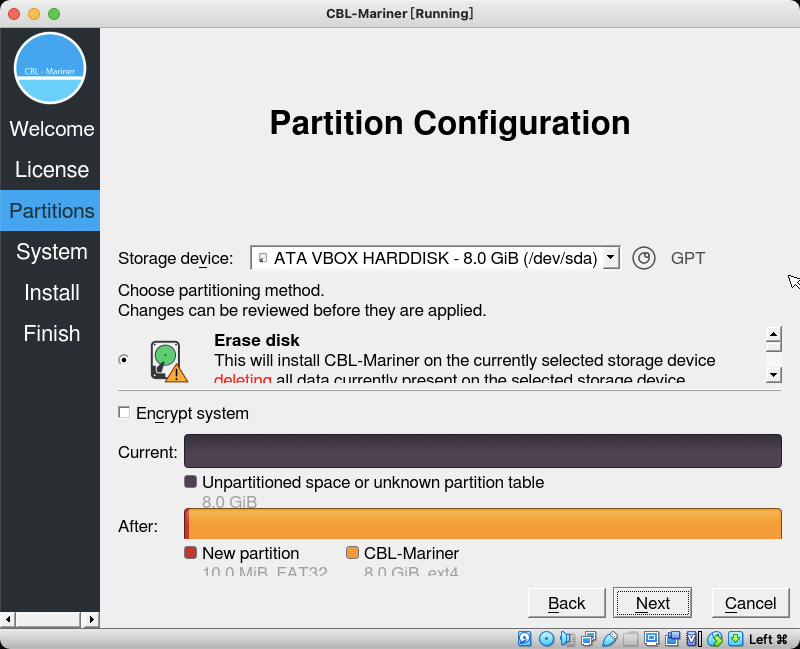The height and width of the screenshot is (649, 800).
Task: Open the Storage device dropdown arrow
Action: pos(611,258)
